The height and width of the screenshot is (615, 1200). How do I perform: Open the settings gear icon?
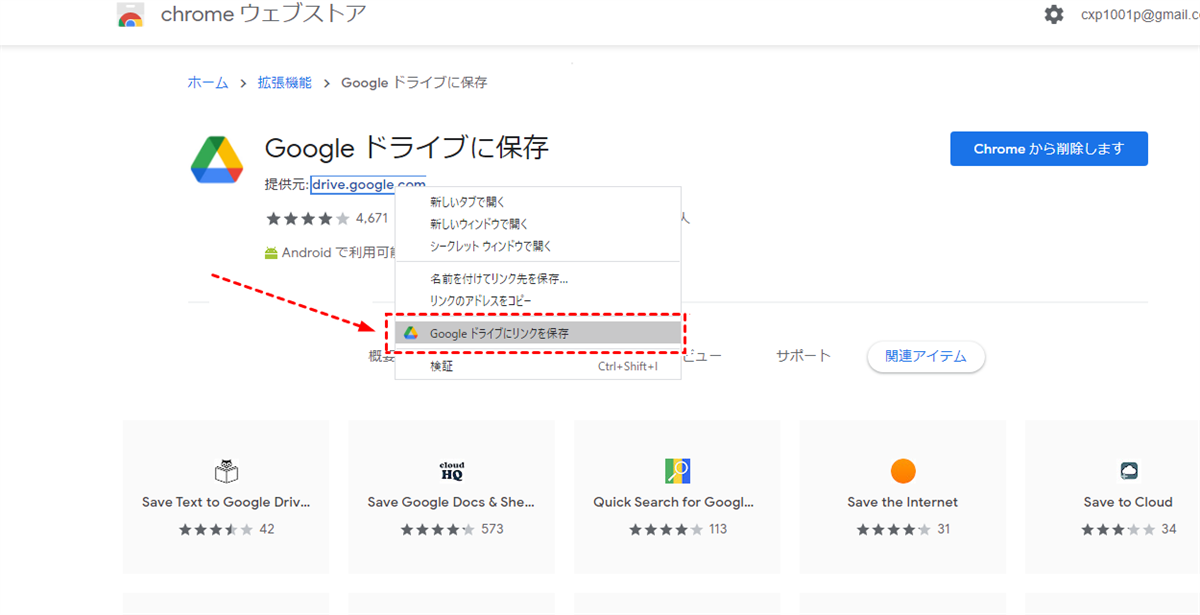(x=1054, y=15)
